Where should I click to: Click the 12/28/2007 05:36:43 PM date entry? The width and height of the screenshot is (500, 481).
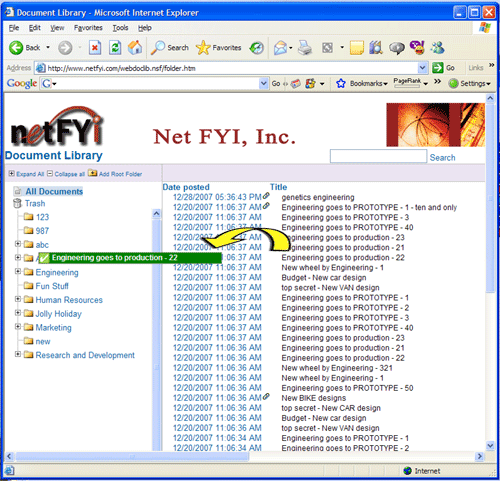(x=217, y=197)
